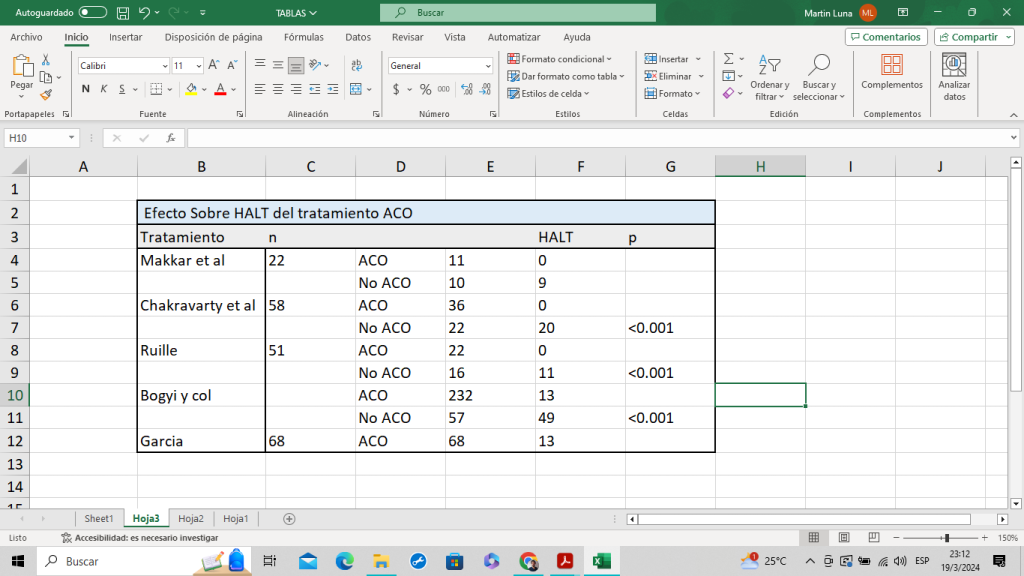Image resolution: width=1024 pixels, height=576 pixels.
Task: Click the percent style icon
Action: (x=426, y=89)
